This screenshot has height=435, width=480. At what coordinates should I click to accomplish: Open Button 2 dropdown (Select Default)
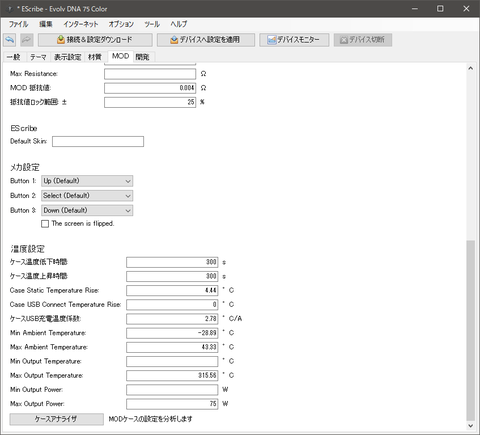(x=87, y=196)
